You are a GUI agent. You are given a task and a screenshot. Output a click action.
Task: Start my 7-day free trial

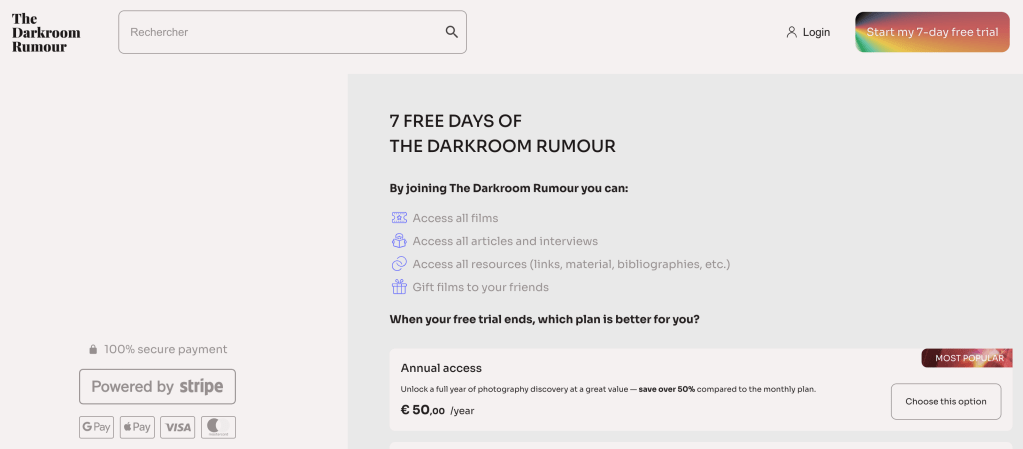coord(932,32)
